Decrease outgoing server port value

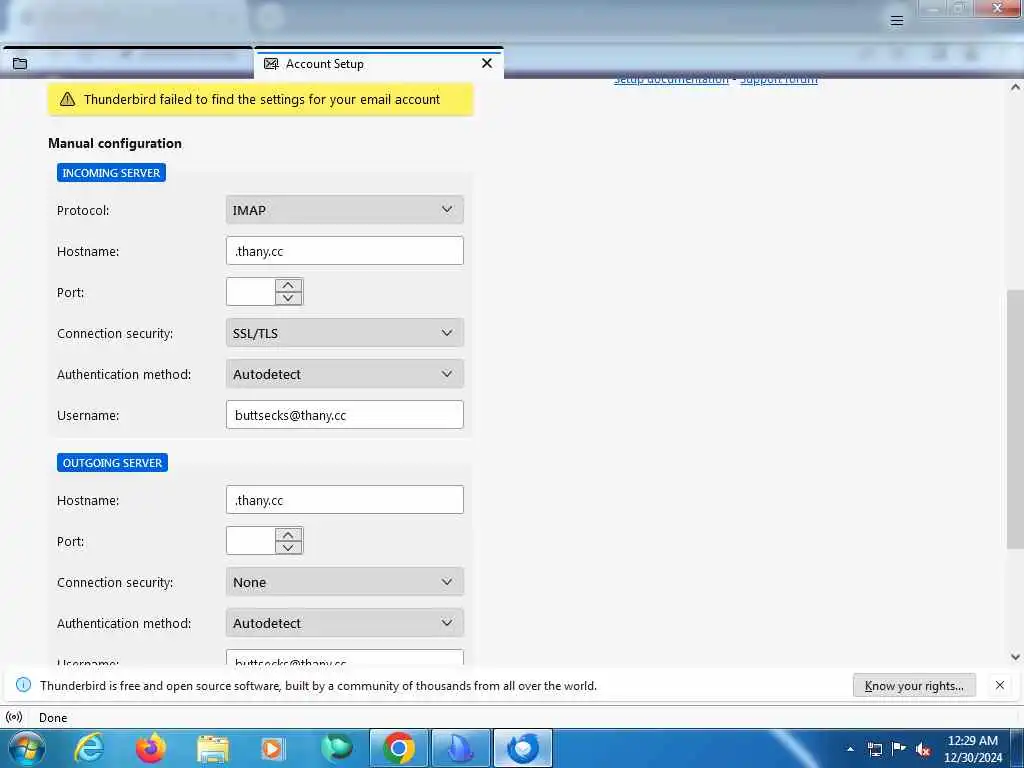pos(289,547)
